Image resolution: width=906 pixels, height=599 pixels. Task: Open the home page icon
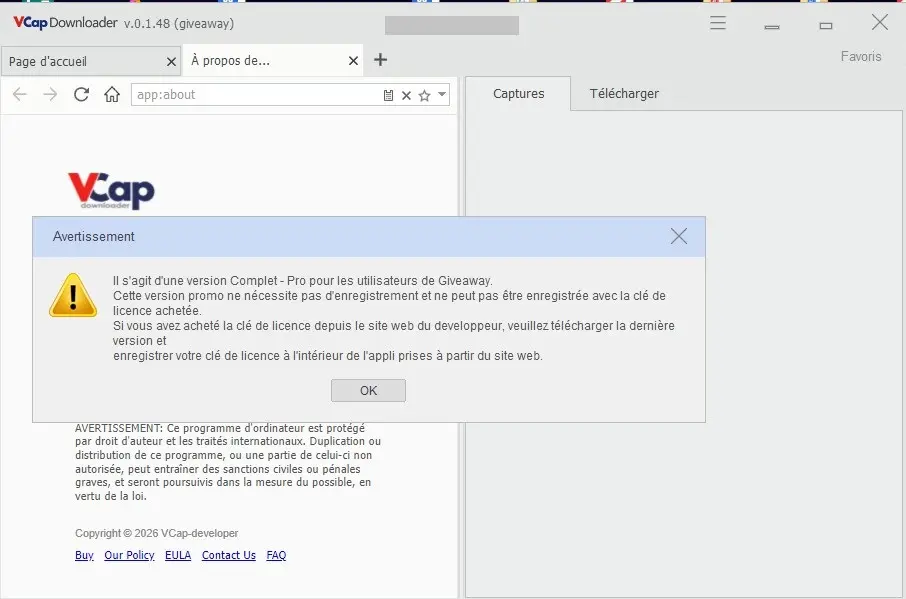point(112,94)
